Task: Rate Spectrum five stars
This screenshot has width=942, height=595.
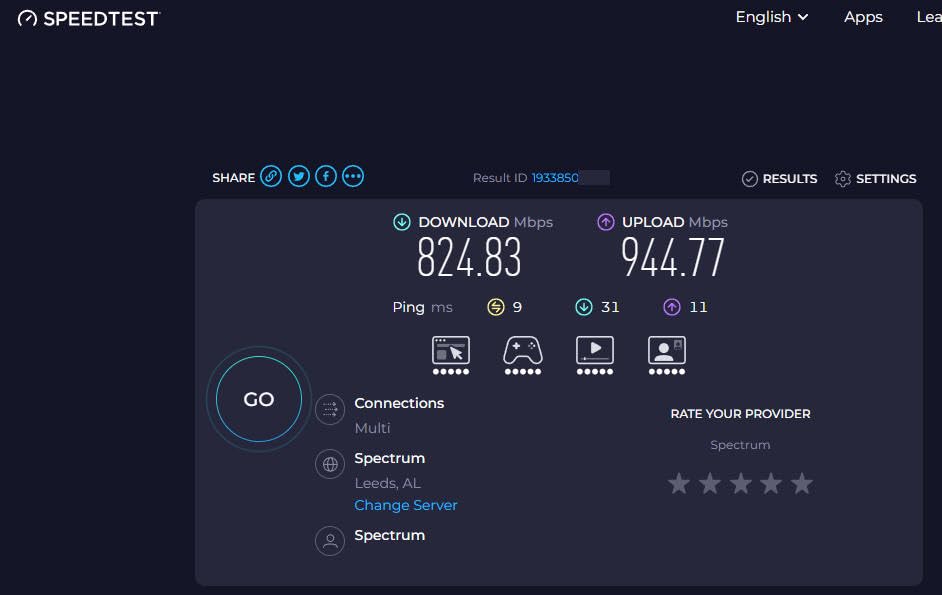Action: (801, 483)
